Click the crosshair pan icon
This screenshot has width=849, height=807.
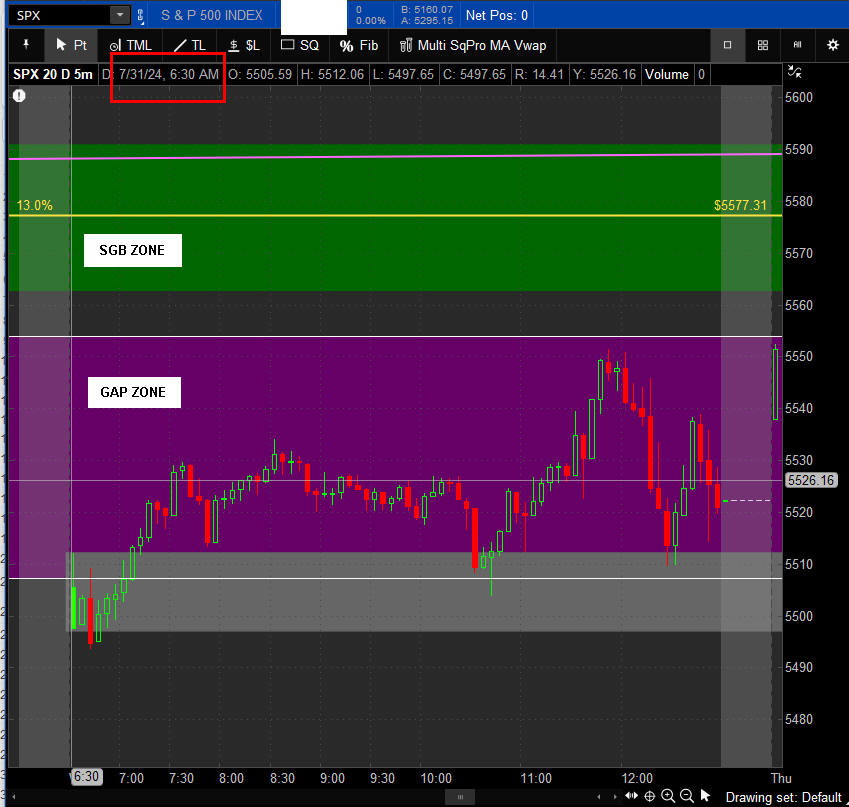[x=650, y=796]
